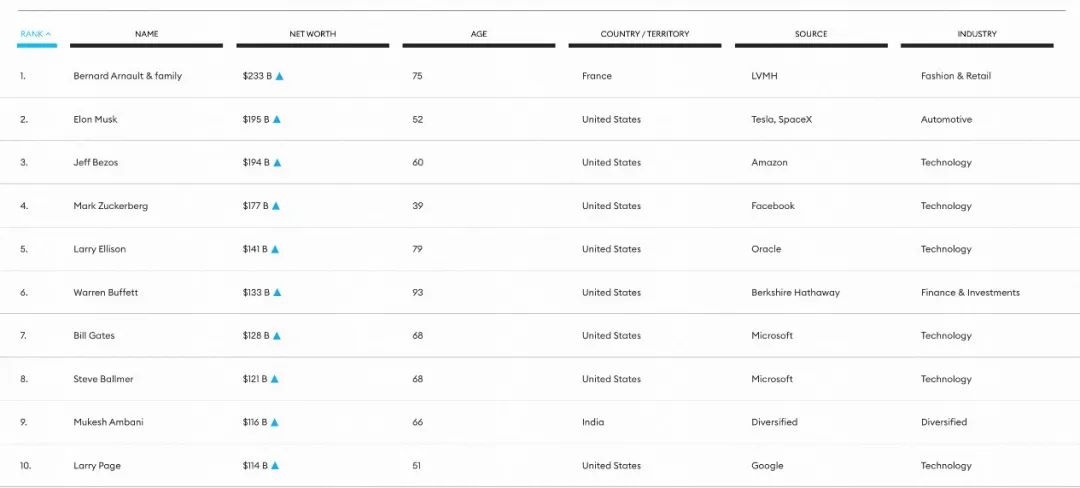Choose the INDUSTRY column header
The image size is (1080, 488).
pos(977,34)
